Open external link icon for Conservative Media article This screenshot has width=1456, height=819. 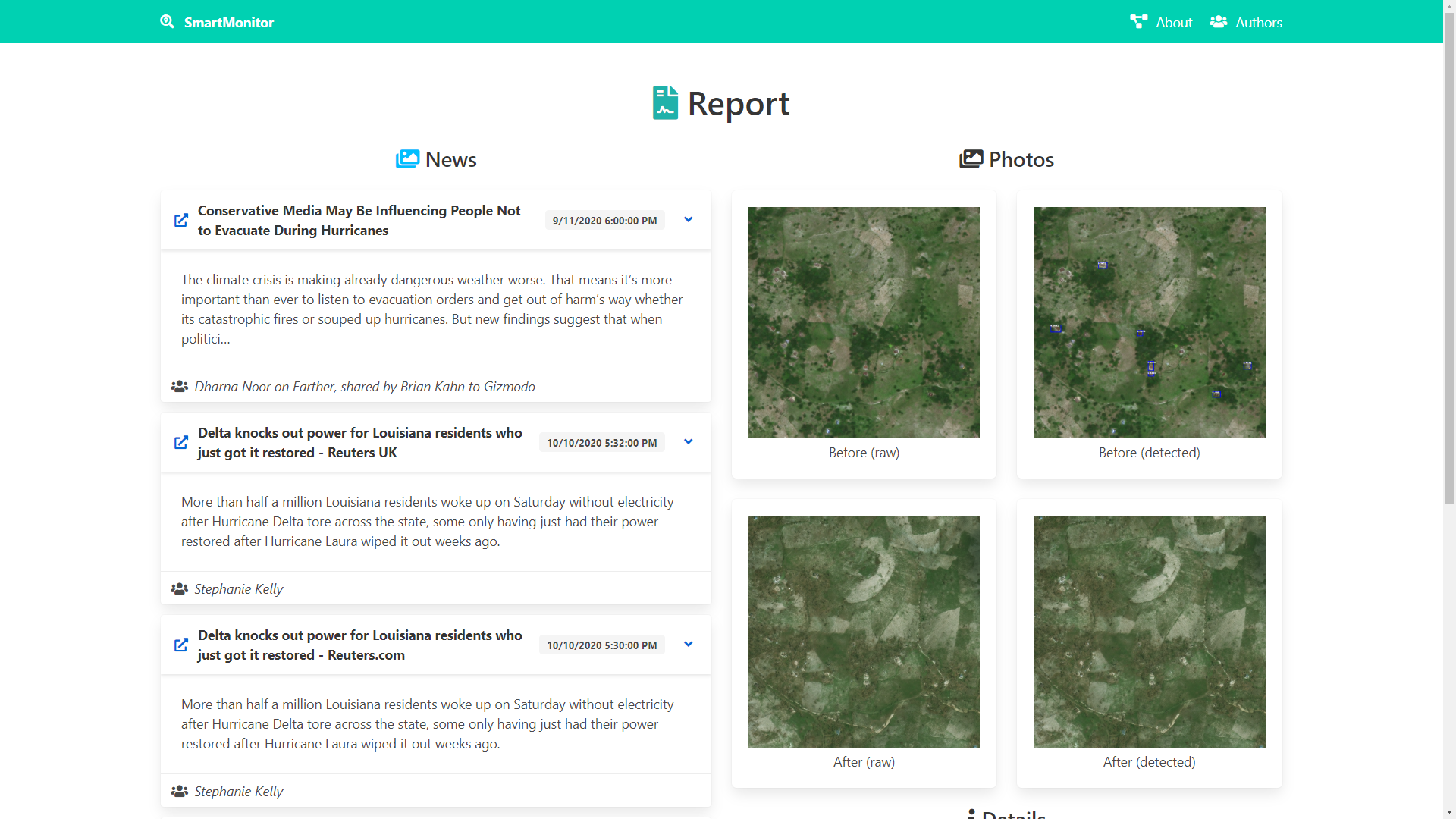coord(180,220)
